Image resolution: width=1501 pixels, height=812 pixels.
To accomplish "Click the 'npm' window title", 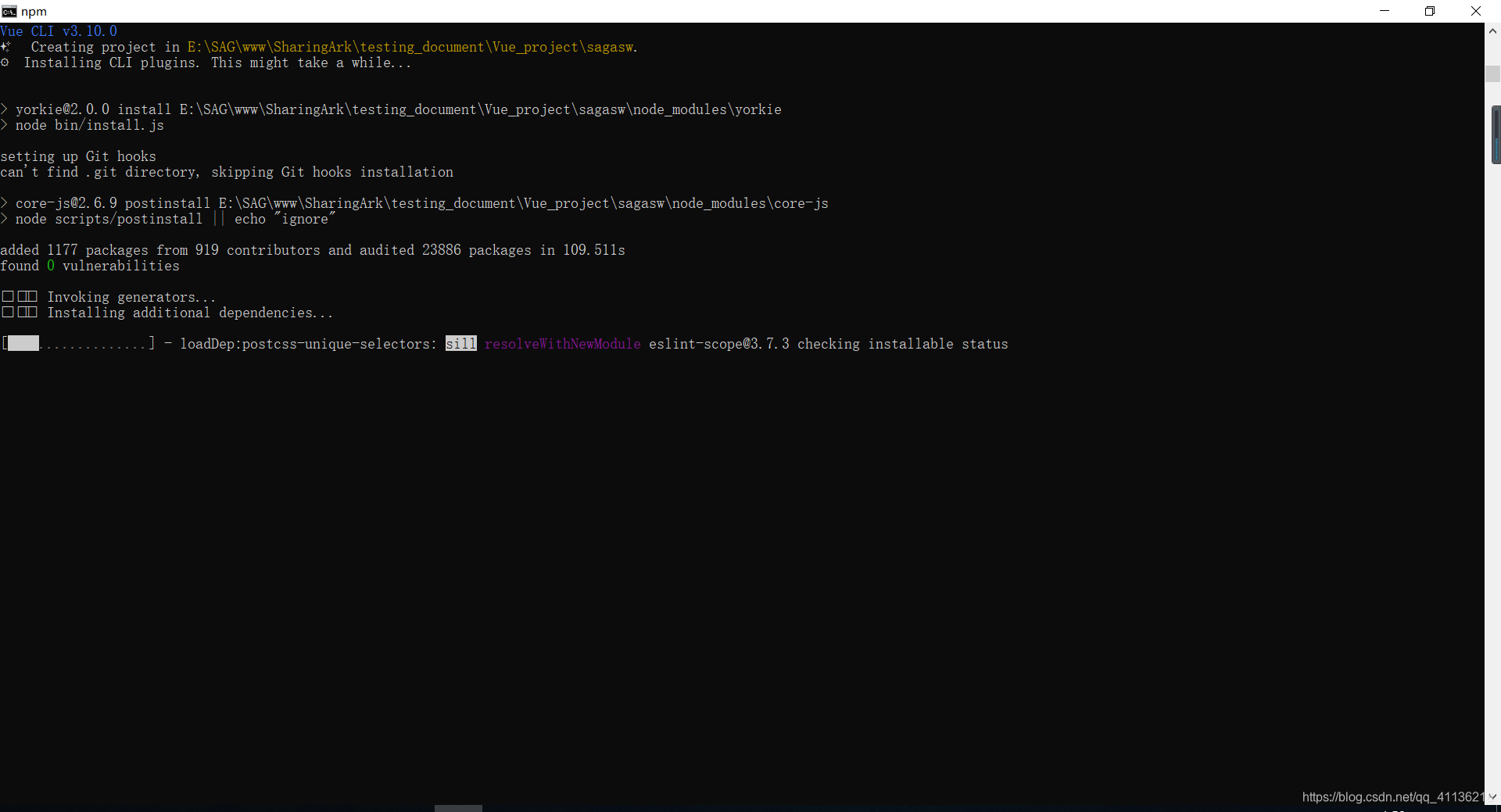I will click(34, 11).
